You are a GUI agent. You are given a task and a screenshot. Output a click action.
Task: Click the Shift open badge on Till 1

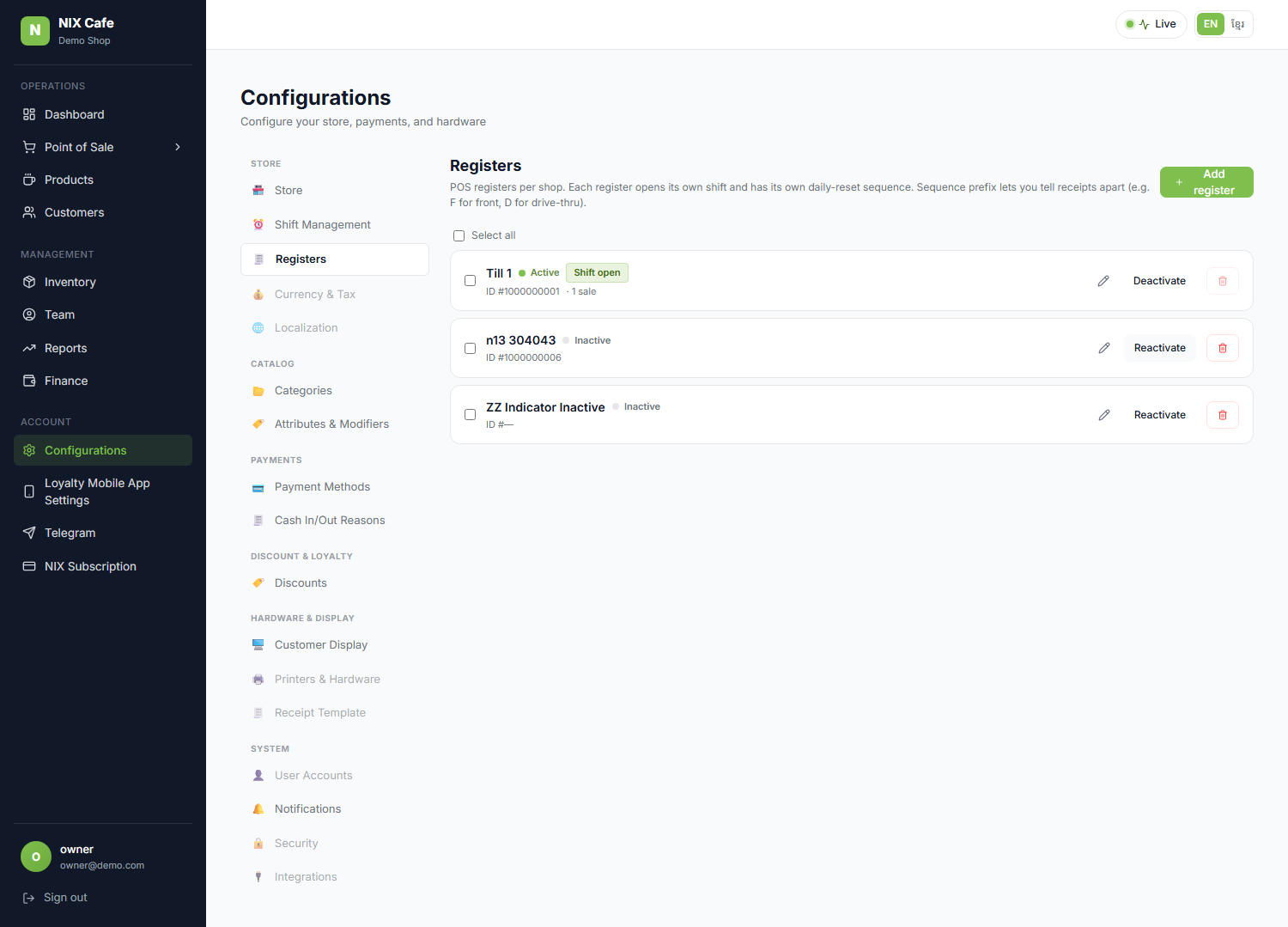click(597, 273)
